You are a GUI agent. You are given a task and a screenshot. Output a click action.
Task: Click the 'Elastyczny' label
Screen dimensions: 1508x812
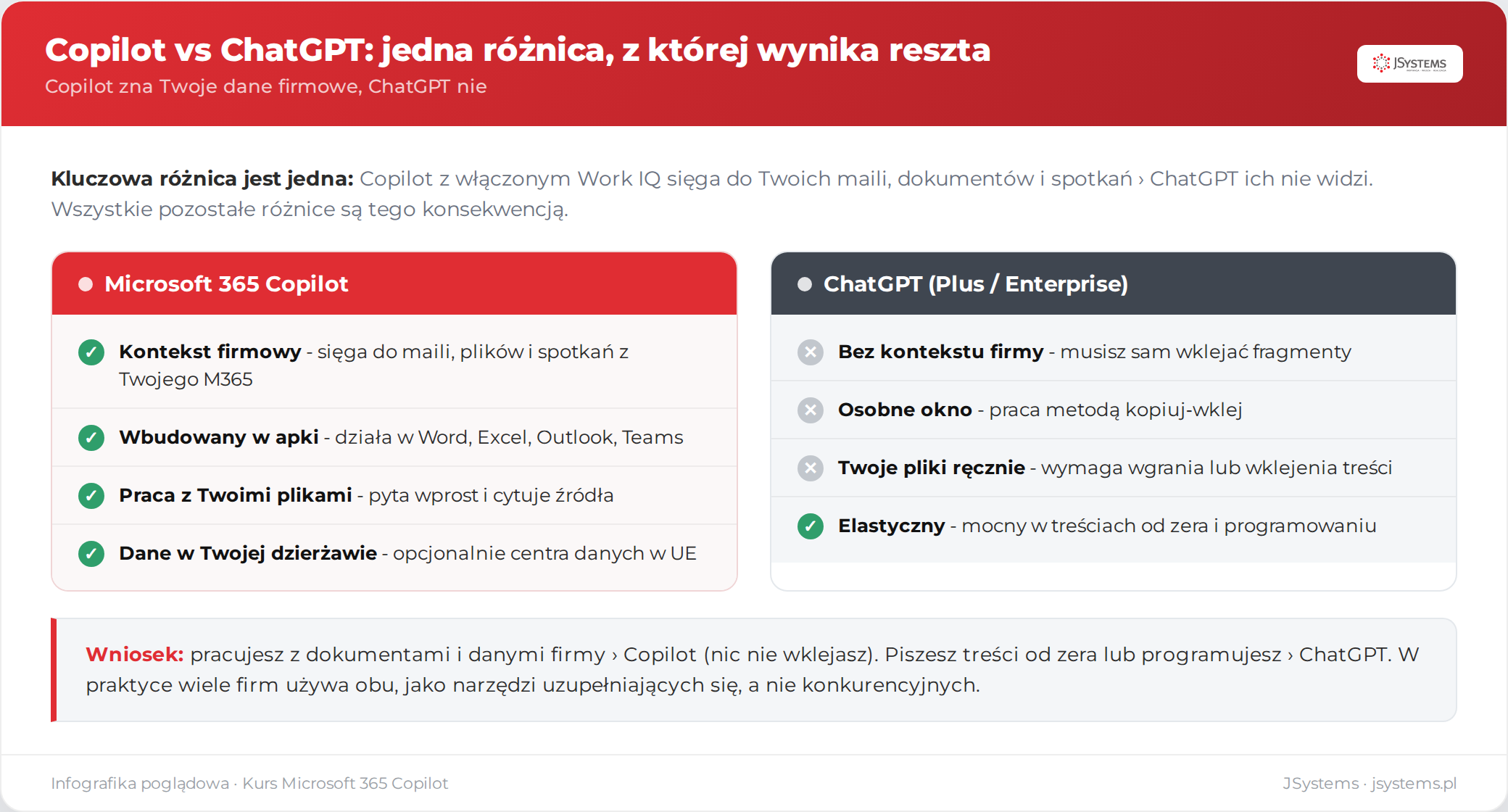tap(892, 526)
